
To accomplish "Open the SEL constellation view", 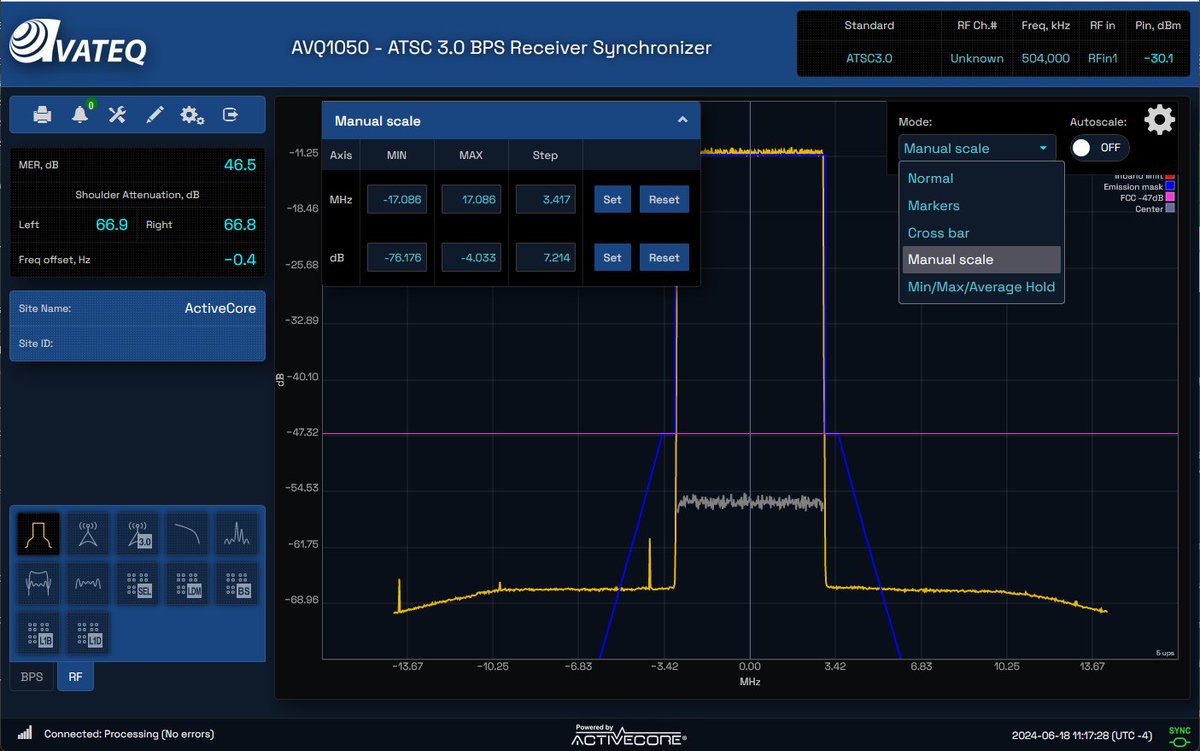I will pyautogui.click(x=137, y=583).
